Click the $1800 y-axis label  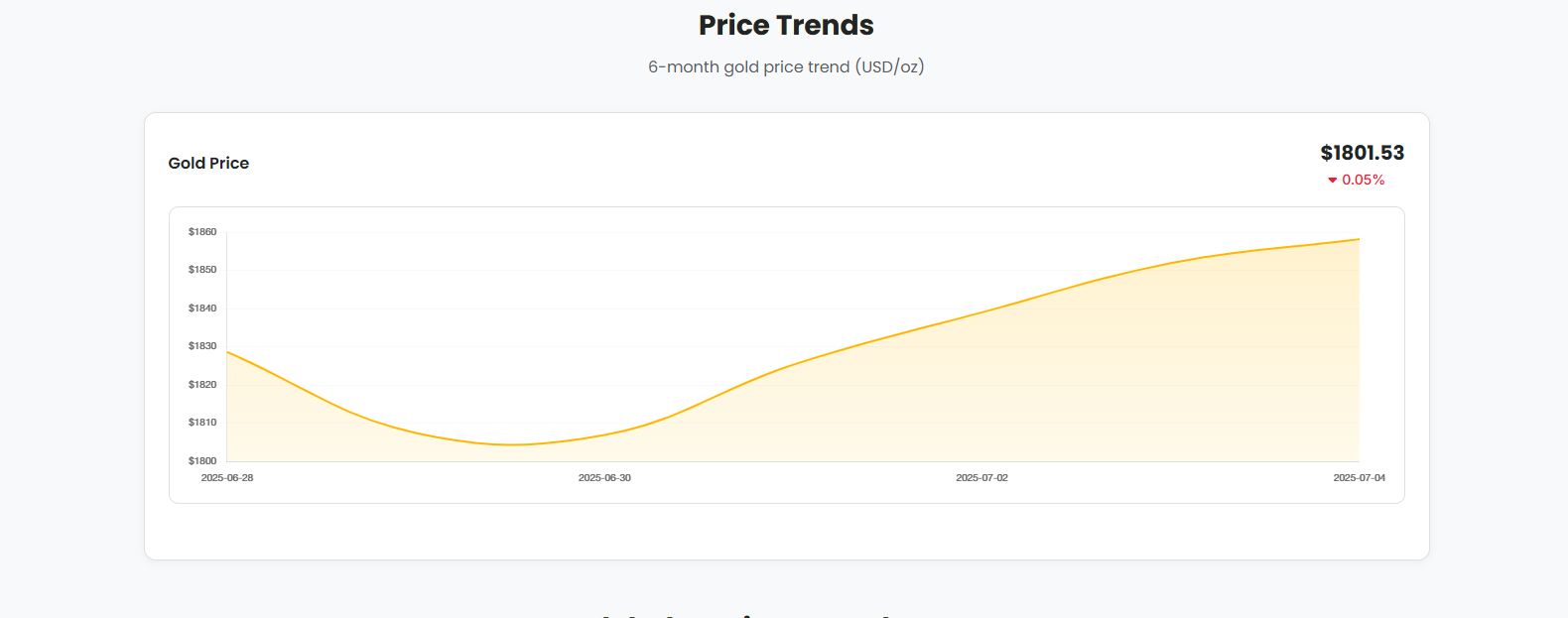click(x=202, y=461)
